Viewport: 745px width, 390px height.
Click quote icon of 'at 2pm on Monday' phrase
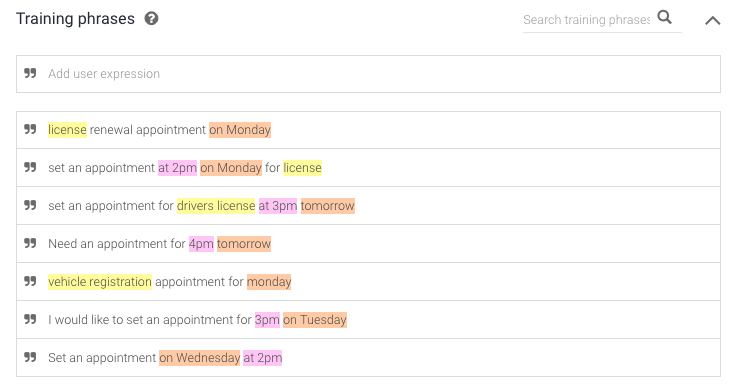click(x=30, y=167)
